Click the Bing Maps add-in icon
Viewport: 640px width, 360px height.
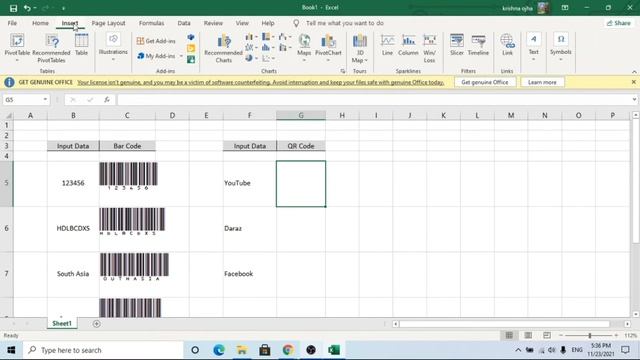click(191, 48)
